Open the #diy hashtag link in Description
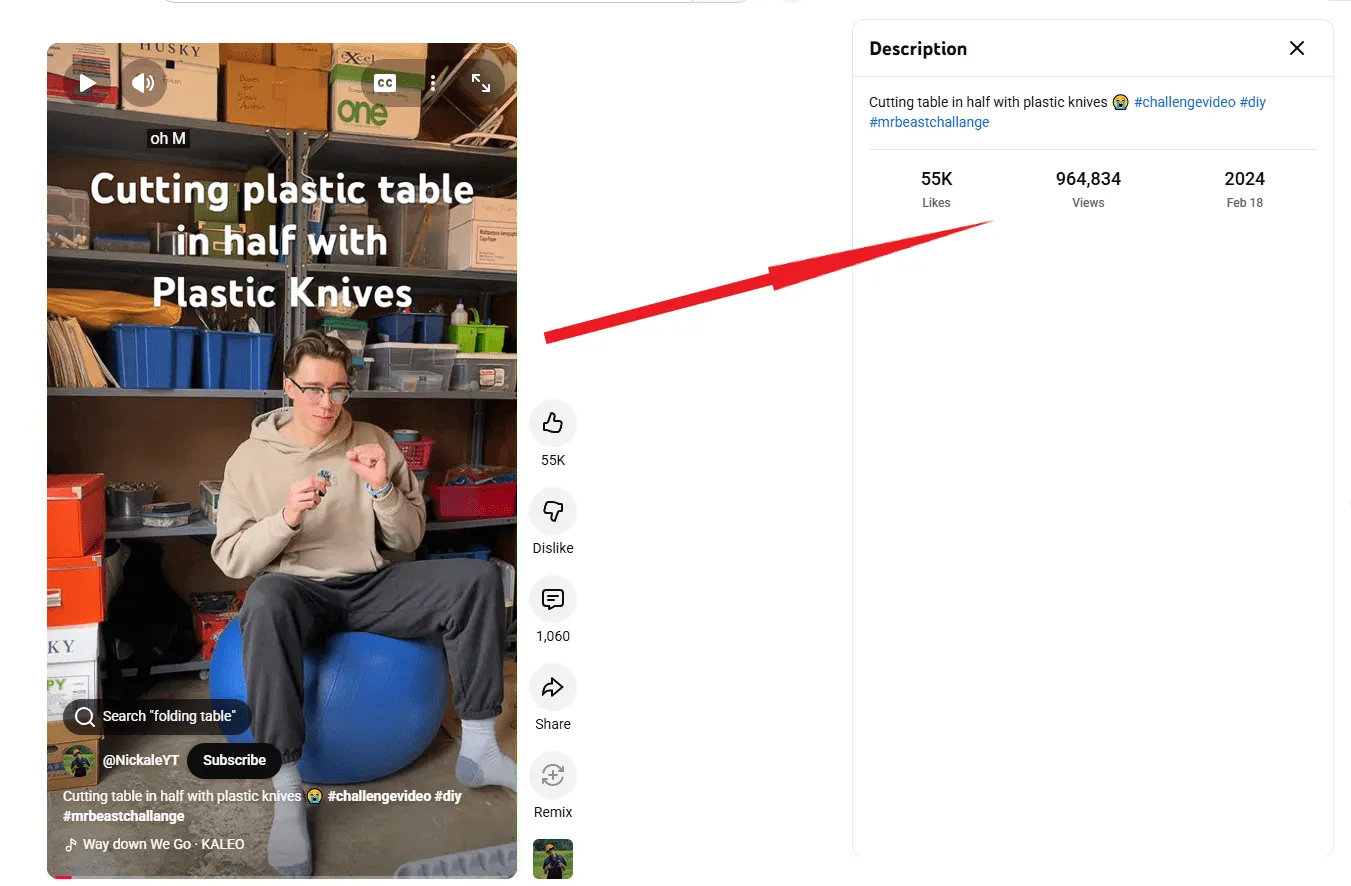This screenshot has width=1351, height=886. 1253,102
